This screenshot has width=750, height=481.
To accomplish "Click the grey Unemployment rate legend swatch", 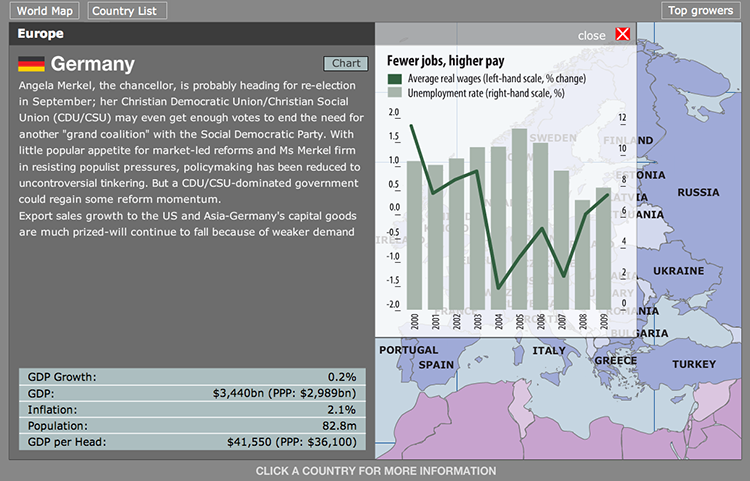I will [395, 93].
